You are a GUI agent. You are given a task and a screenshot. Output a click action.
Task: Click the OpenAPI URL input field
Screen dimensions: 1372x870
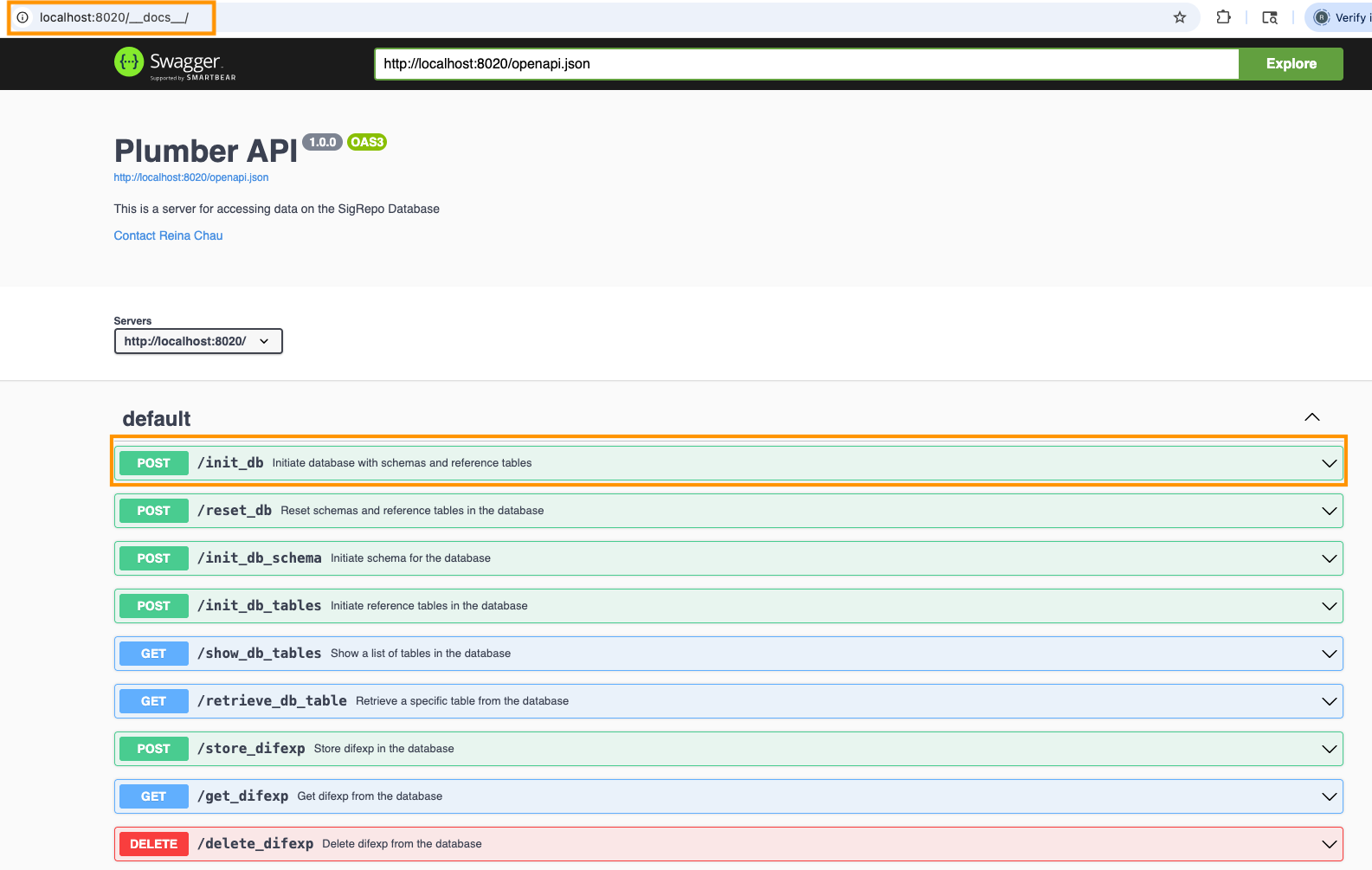point(805,64)
